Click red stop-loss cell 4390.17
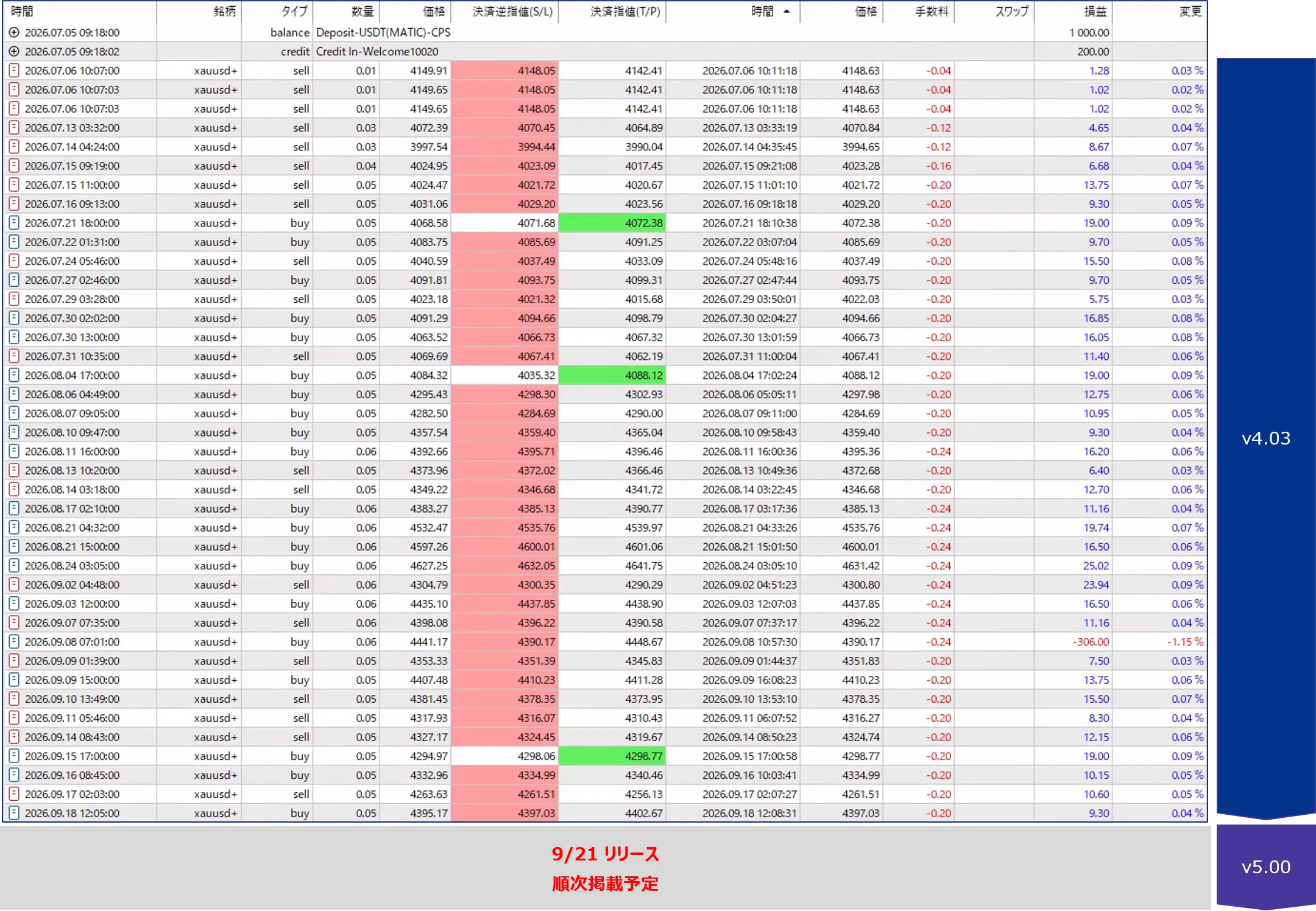1316x911 pixels. pyautogui.click(x=504, y=642)
